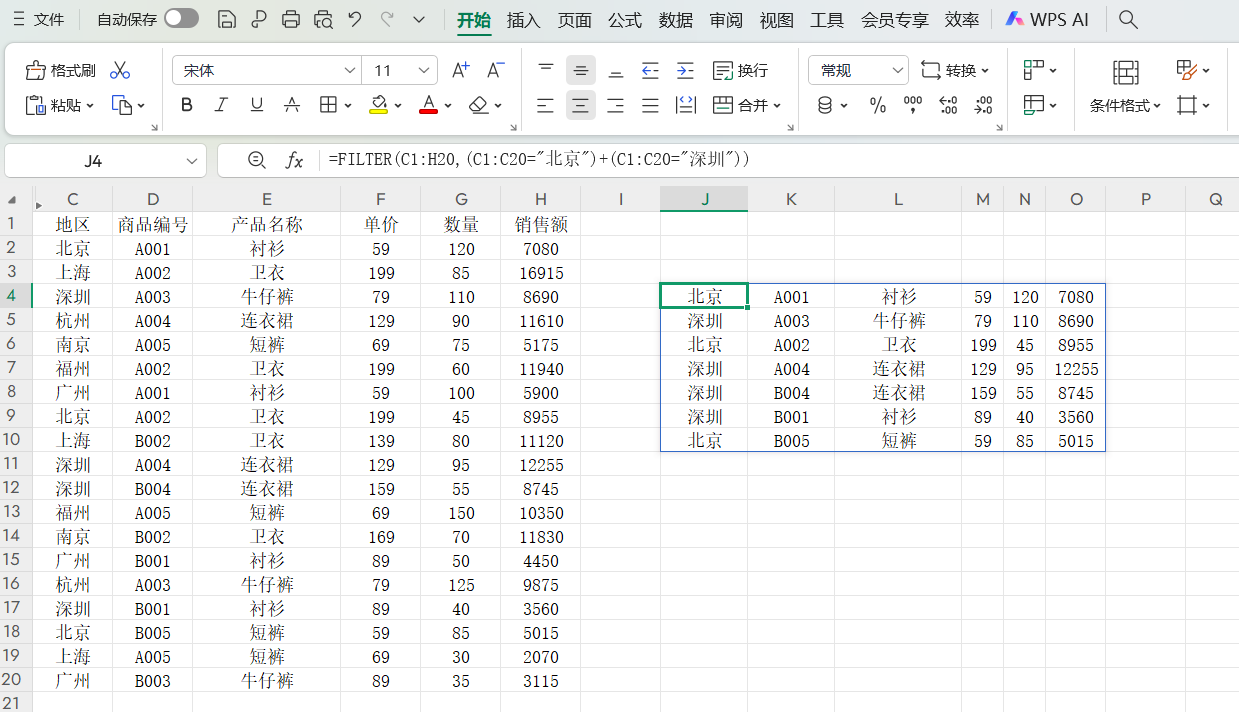Click the undo arrow icon
Viewport: 1239px width, 712px height.
click(354, 19)
